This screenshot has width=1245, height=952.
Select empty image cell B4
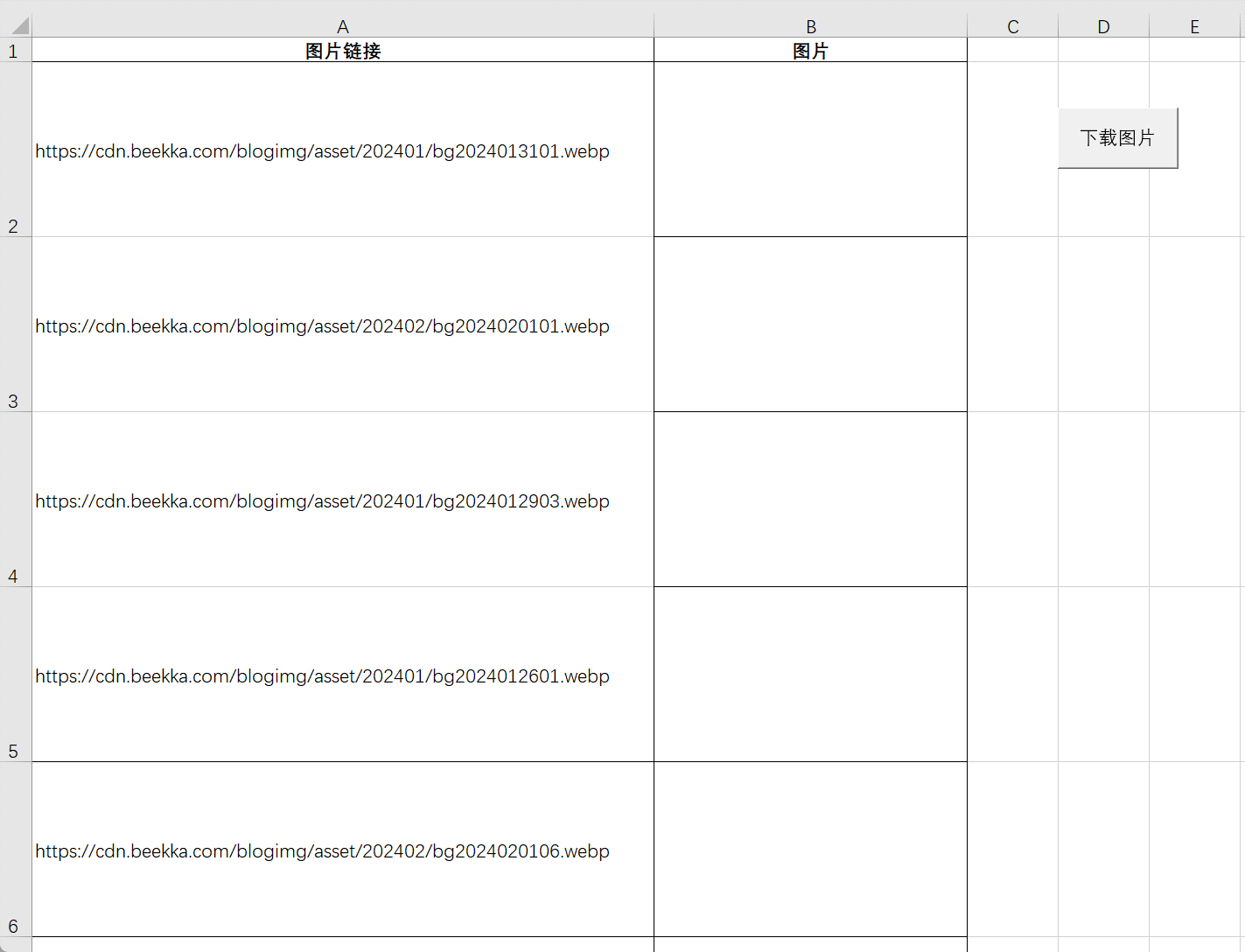(x=810, y=500)
